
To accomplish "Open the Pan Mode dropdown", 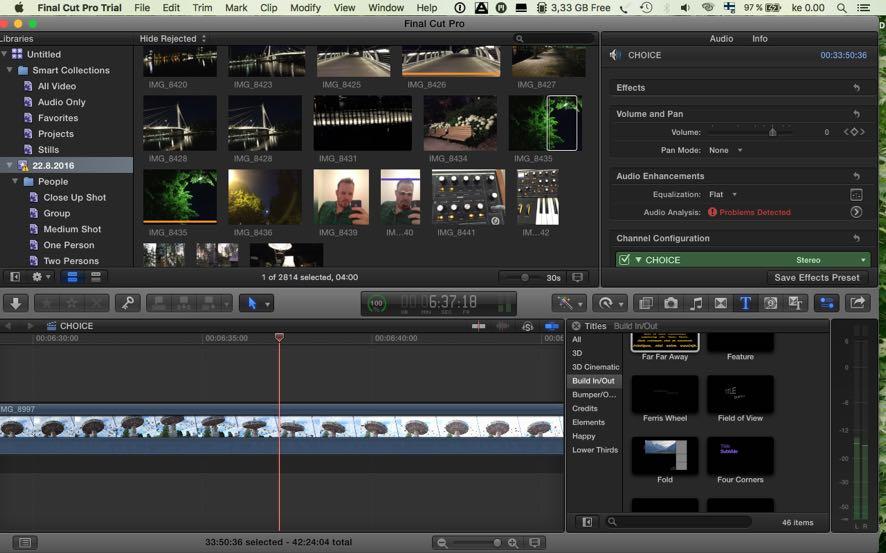I will click(726, 150).
